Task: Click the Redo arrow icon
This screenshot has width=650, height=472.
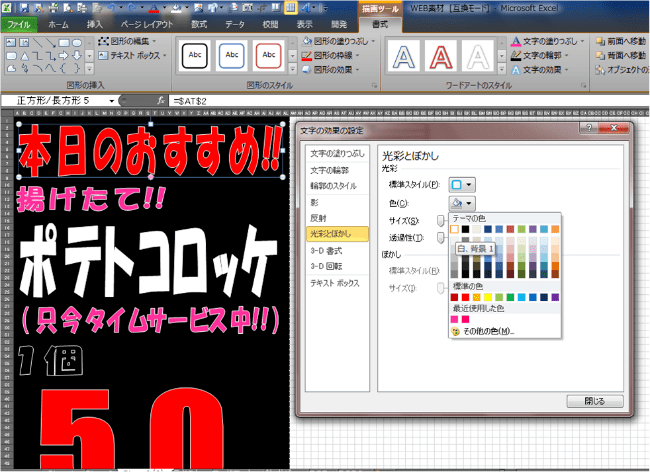Action: (x=132, y=7)
